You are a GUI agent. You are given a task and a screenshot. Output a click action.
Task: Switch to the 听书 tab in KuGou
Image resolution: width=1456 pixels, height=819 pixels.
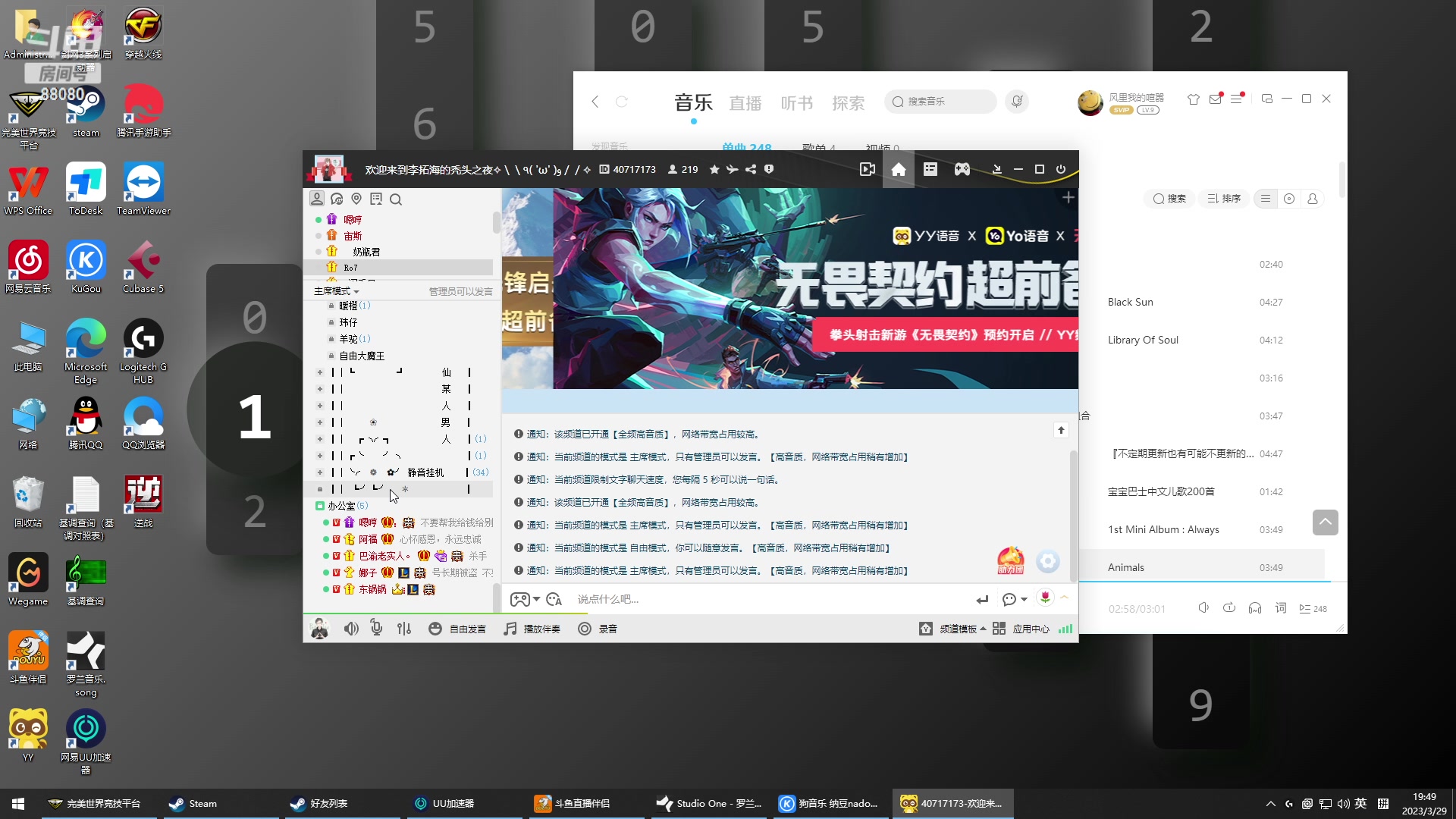click(795, 103)
